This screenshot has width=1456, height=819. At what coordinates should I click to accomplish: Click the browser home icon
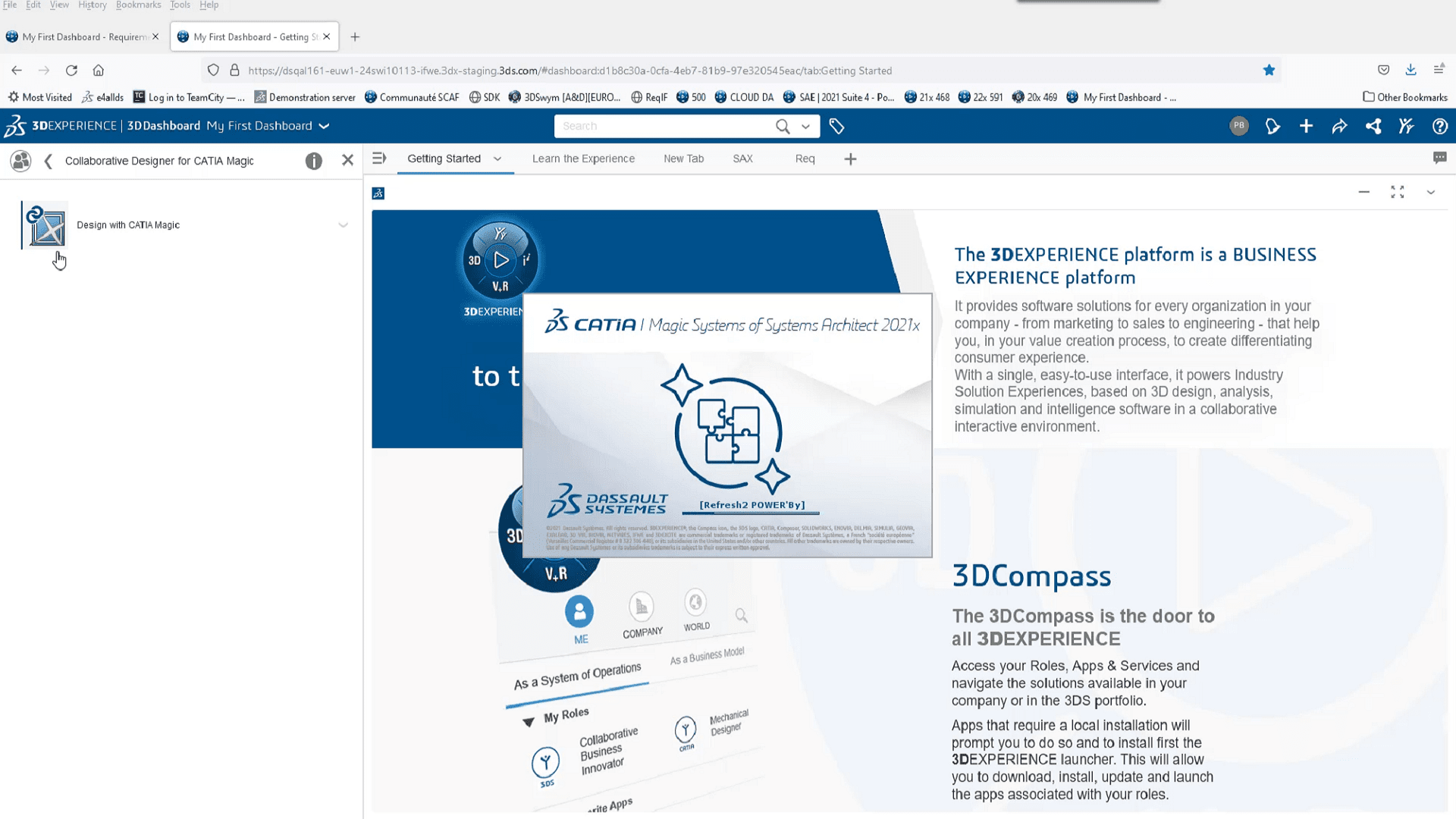(x=99, y=71)
